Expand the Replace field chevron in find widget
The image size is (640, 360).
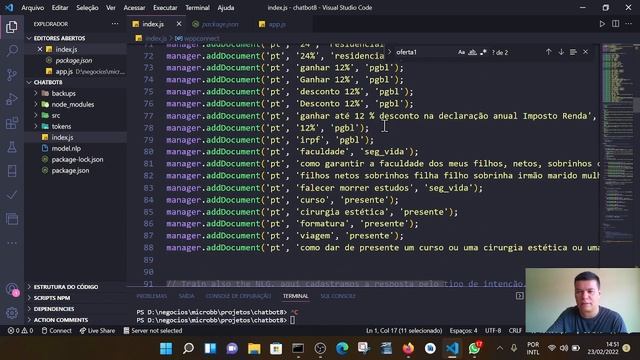pyautogui.click(x=389, y=52)
